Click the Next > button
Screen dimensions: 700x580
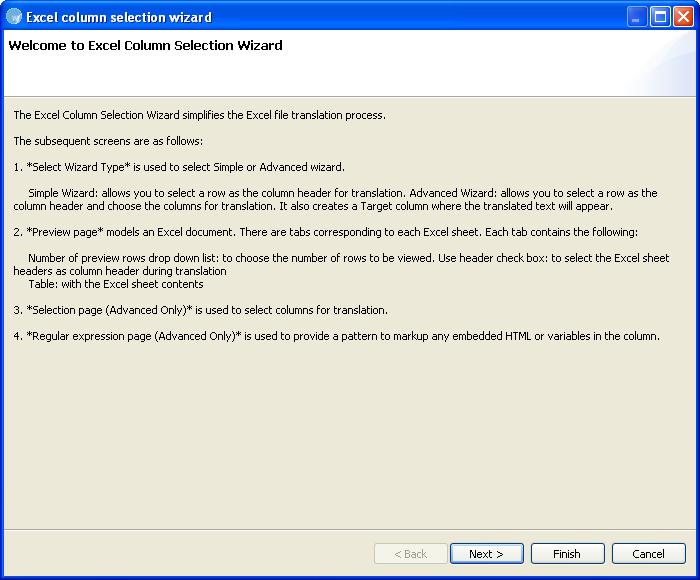pos(487,554)
